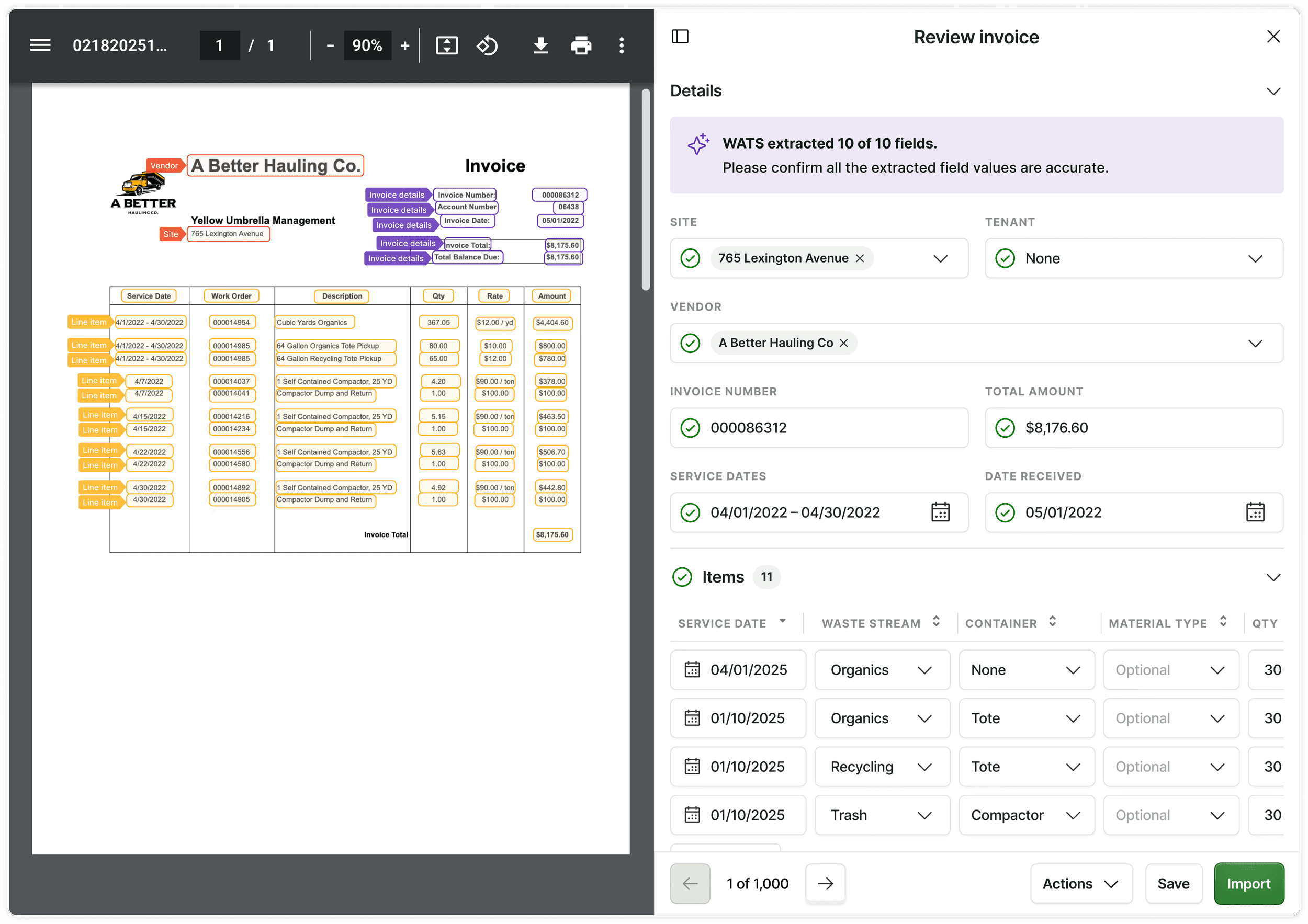
Task: Click the green Import button
Action: (x=1248, y=883)
